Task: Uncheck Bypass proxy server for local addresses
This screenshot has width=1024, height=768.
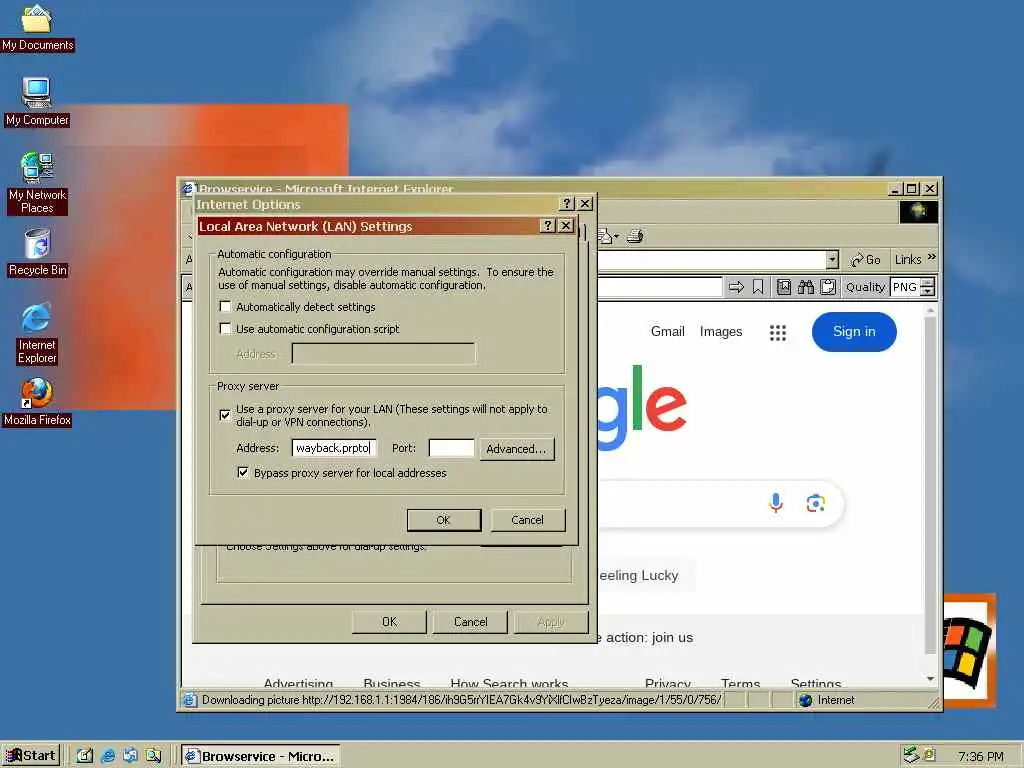Action: tap(243, 472)
